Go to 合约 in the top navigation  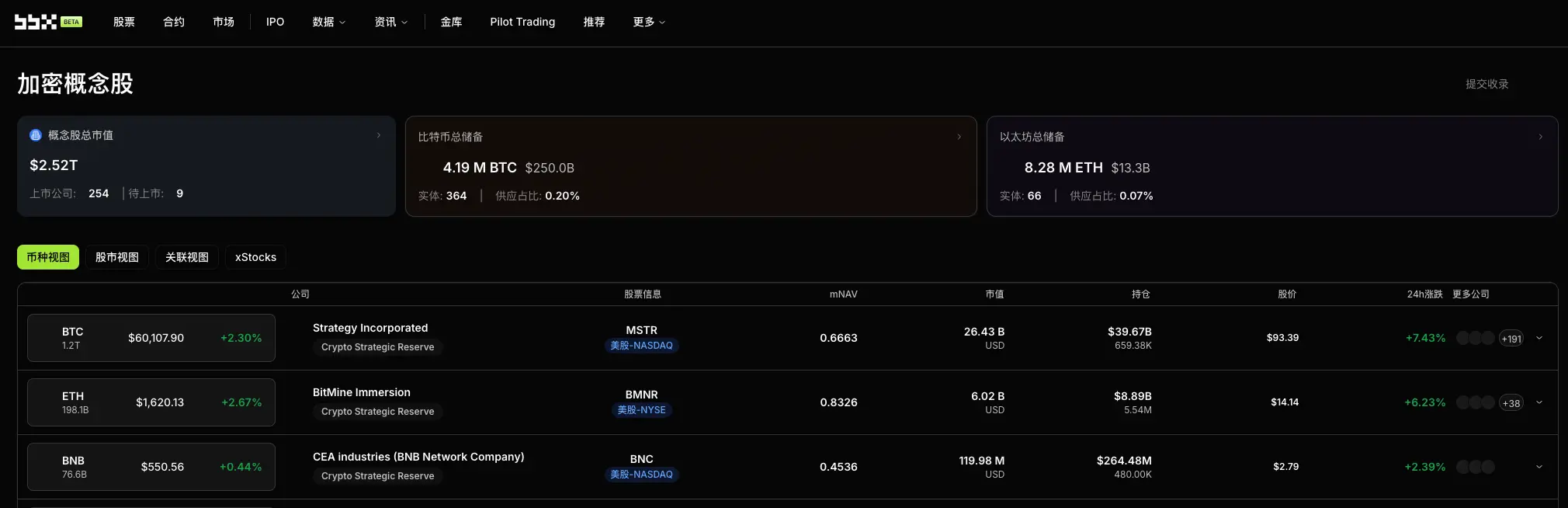point(174,22)
